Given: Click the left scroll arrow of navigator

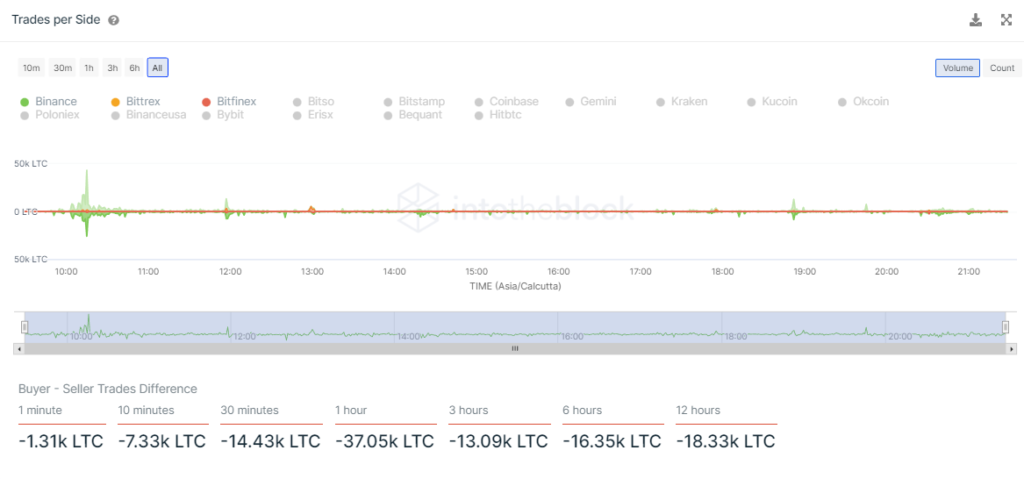Looking at the screenshot, I should tap(18, 349).
